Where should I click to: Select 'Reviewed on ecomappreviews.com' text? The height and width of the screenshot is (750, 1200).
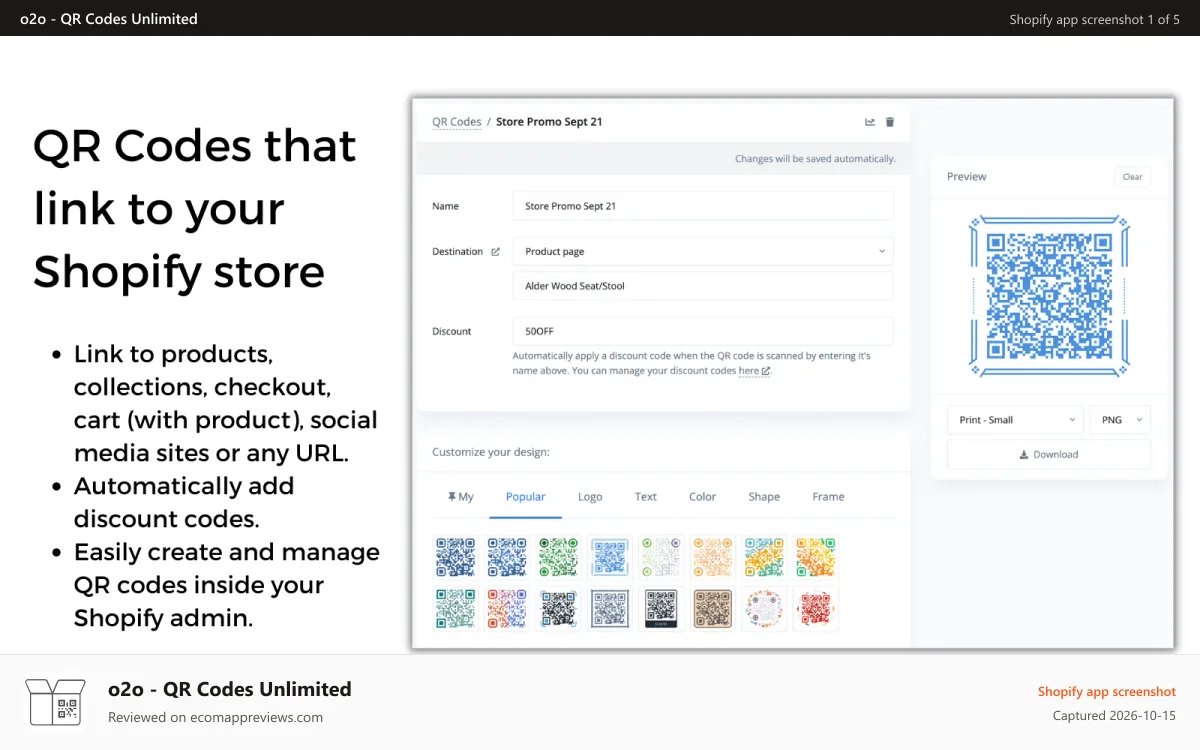coord(215,717)
